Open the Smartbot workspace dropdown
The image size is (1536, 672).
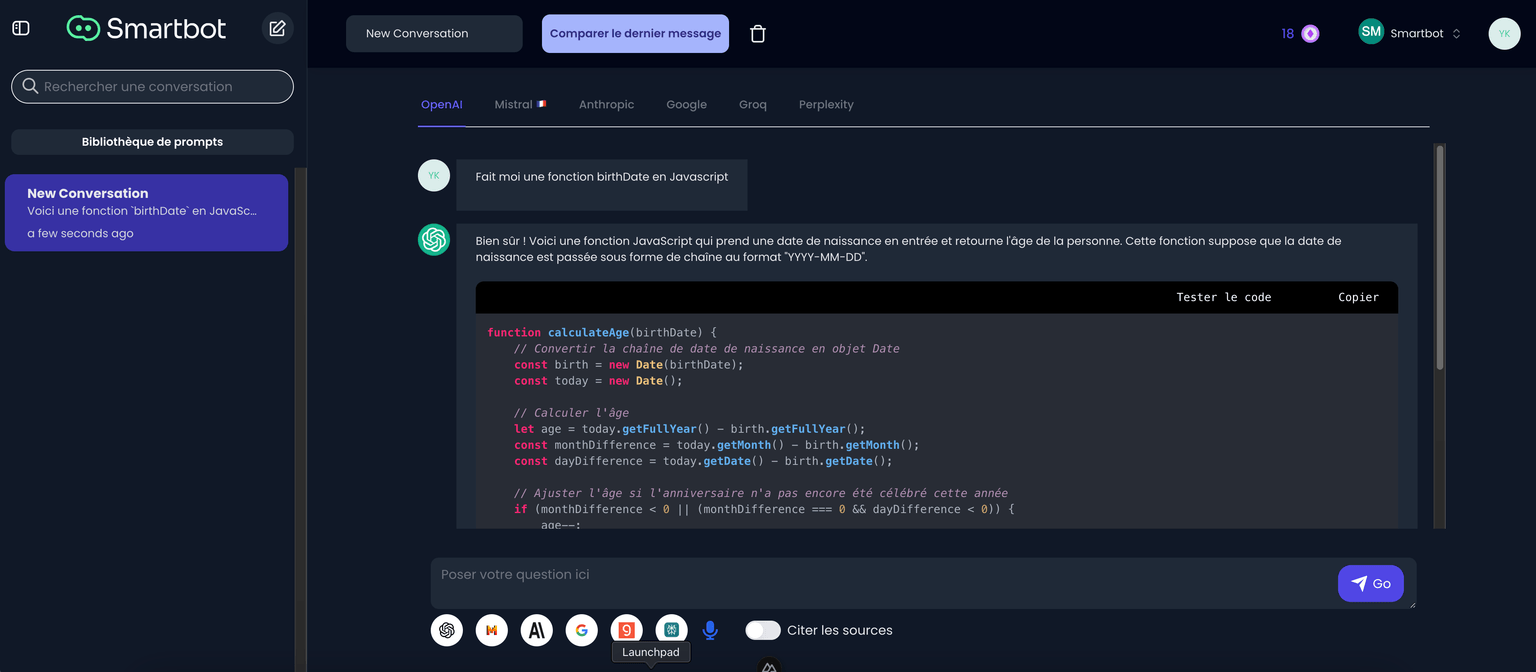(x=1410, y=33)
